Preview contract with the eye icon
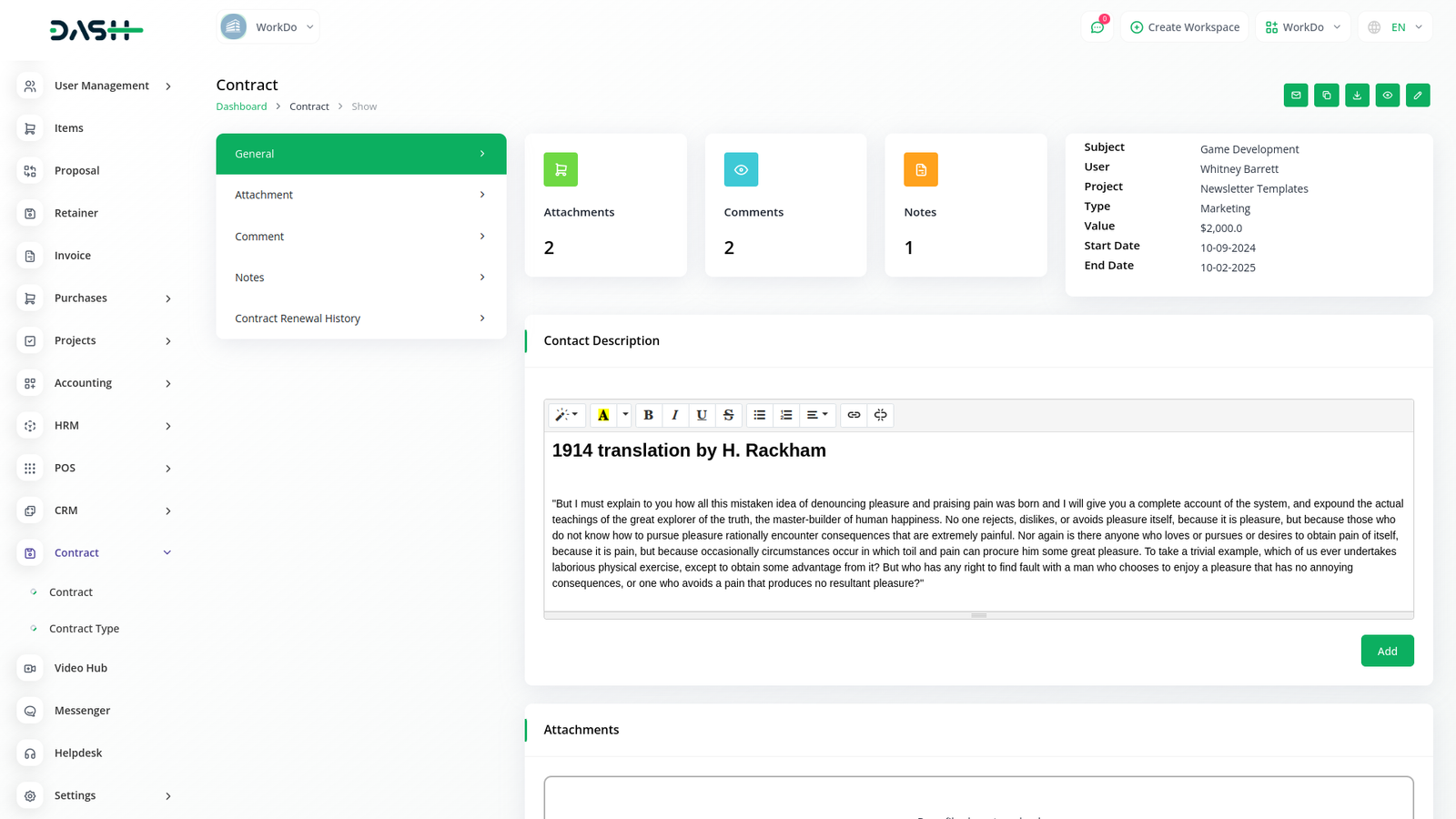Viewport: 1456px width, 819px height. 1388,96
